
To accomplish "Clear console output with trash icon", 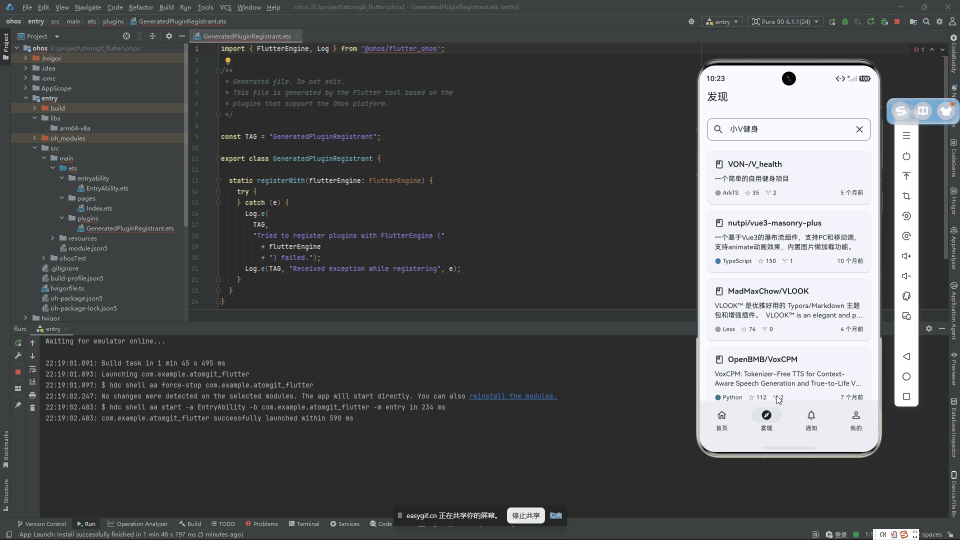I will click(x=32, y=408).
